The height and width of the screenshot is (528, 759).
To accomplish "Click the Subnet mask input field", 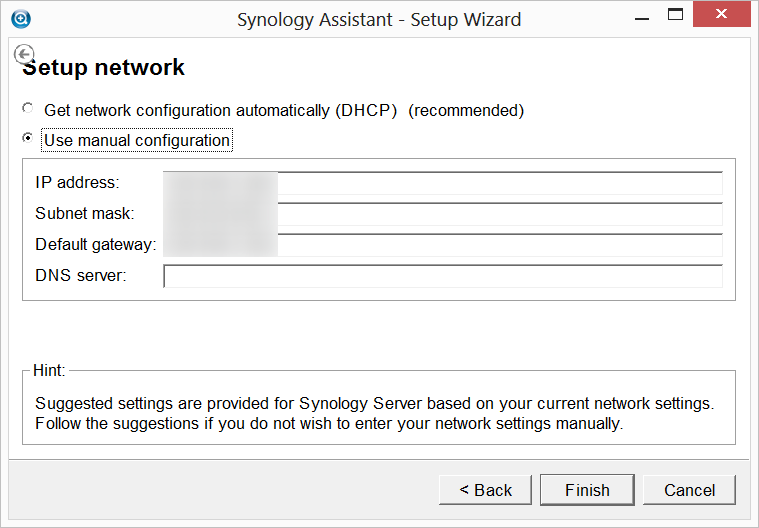I will point(443,214).
